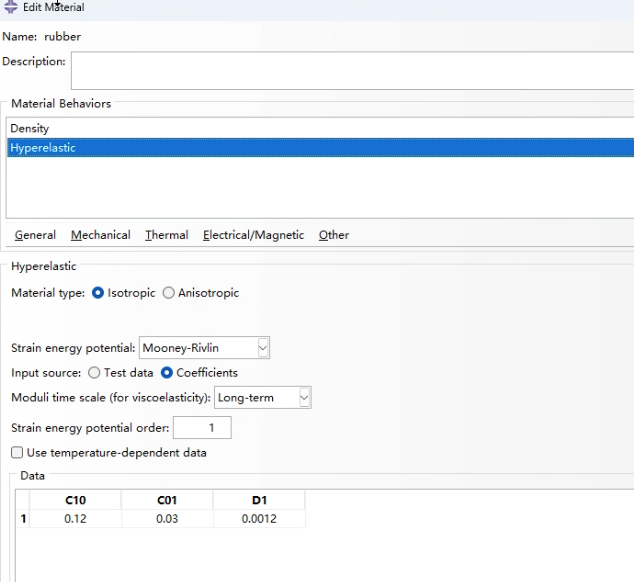Click the Edit Material window icon

point(11,6)
